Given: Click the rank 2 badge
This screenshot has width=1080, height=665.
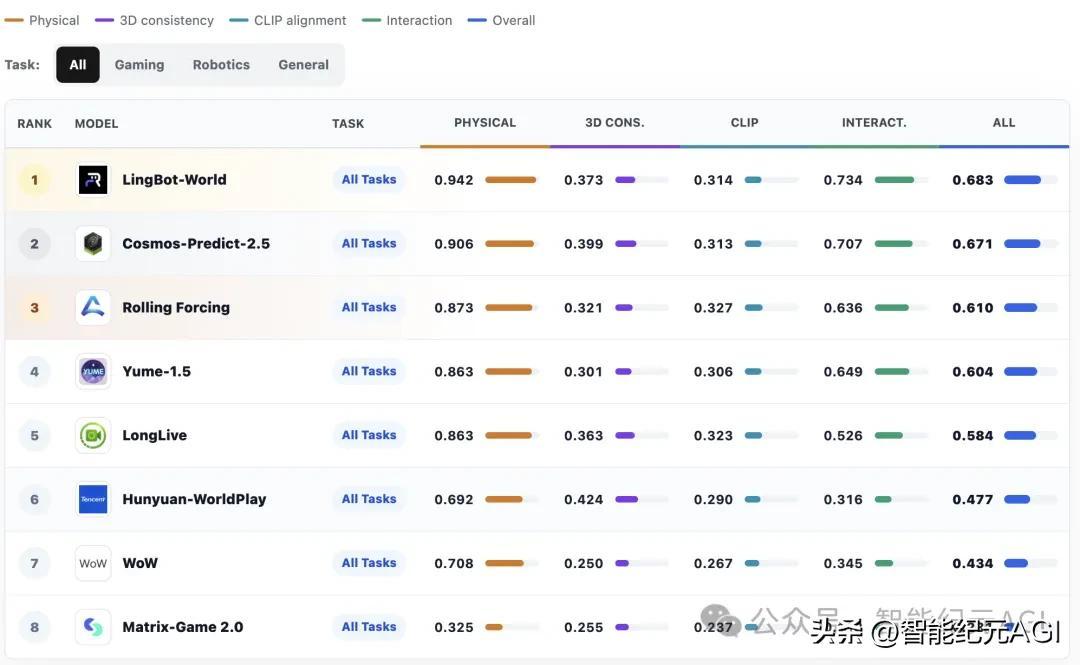Looking at the screenshot, I should (34, 244).
